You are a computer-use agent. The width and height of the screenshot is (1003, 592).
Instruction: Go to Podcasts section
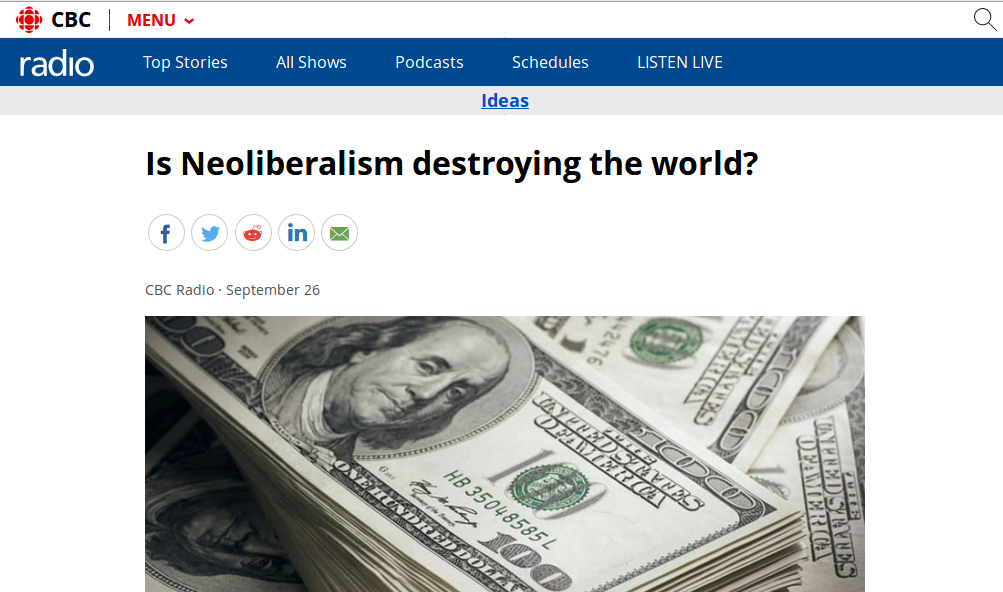[x=429, y=62]
